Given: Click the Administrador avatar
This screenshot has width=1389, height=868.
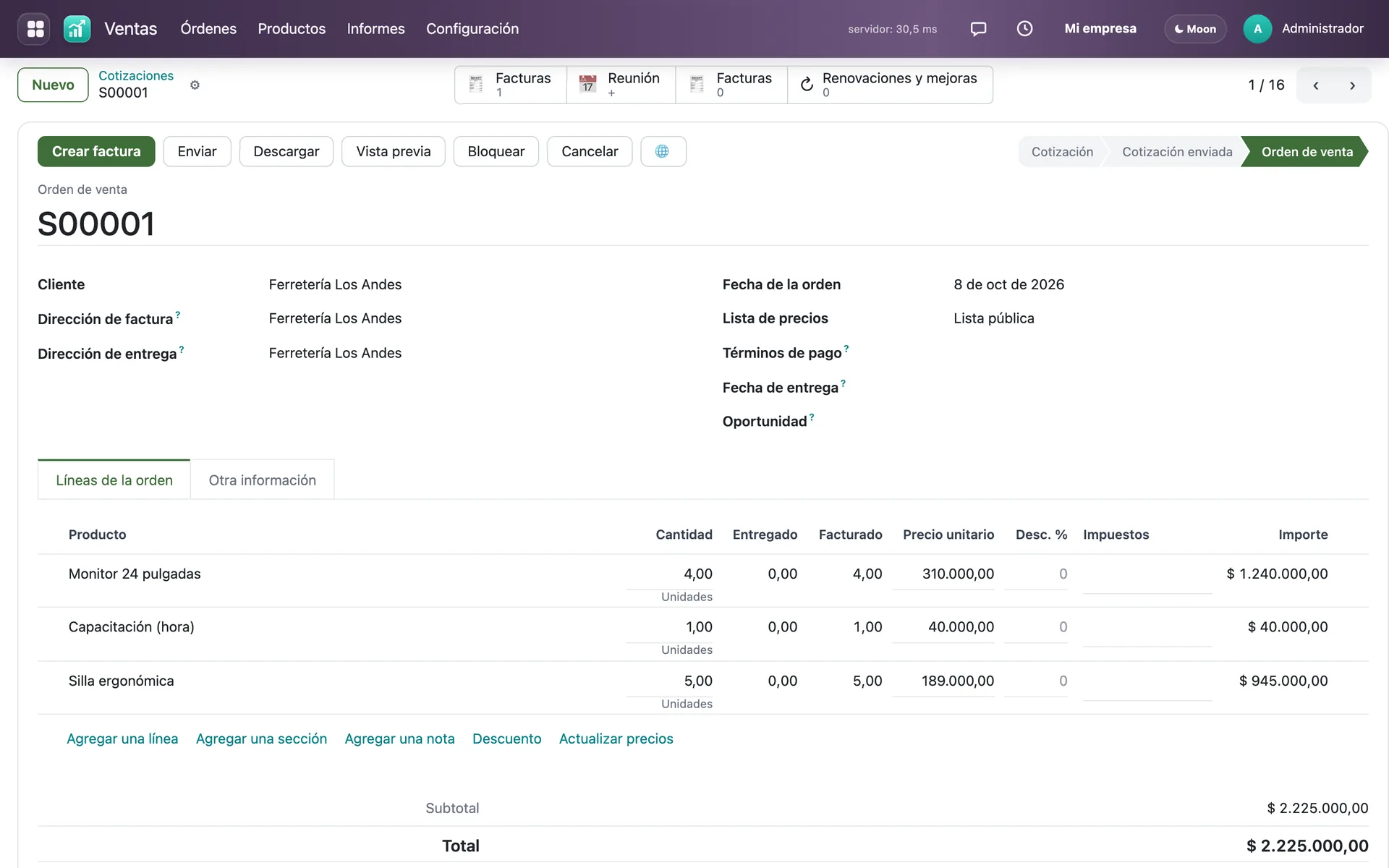Looking at the screenshot, I should [1257, 29].
